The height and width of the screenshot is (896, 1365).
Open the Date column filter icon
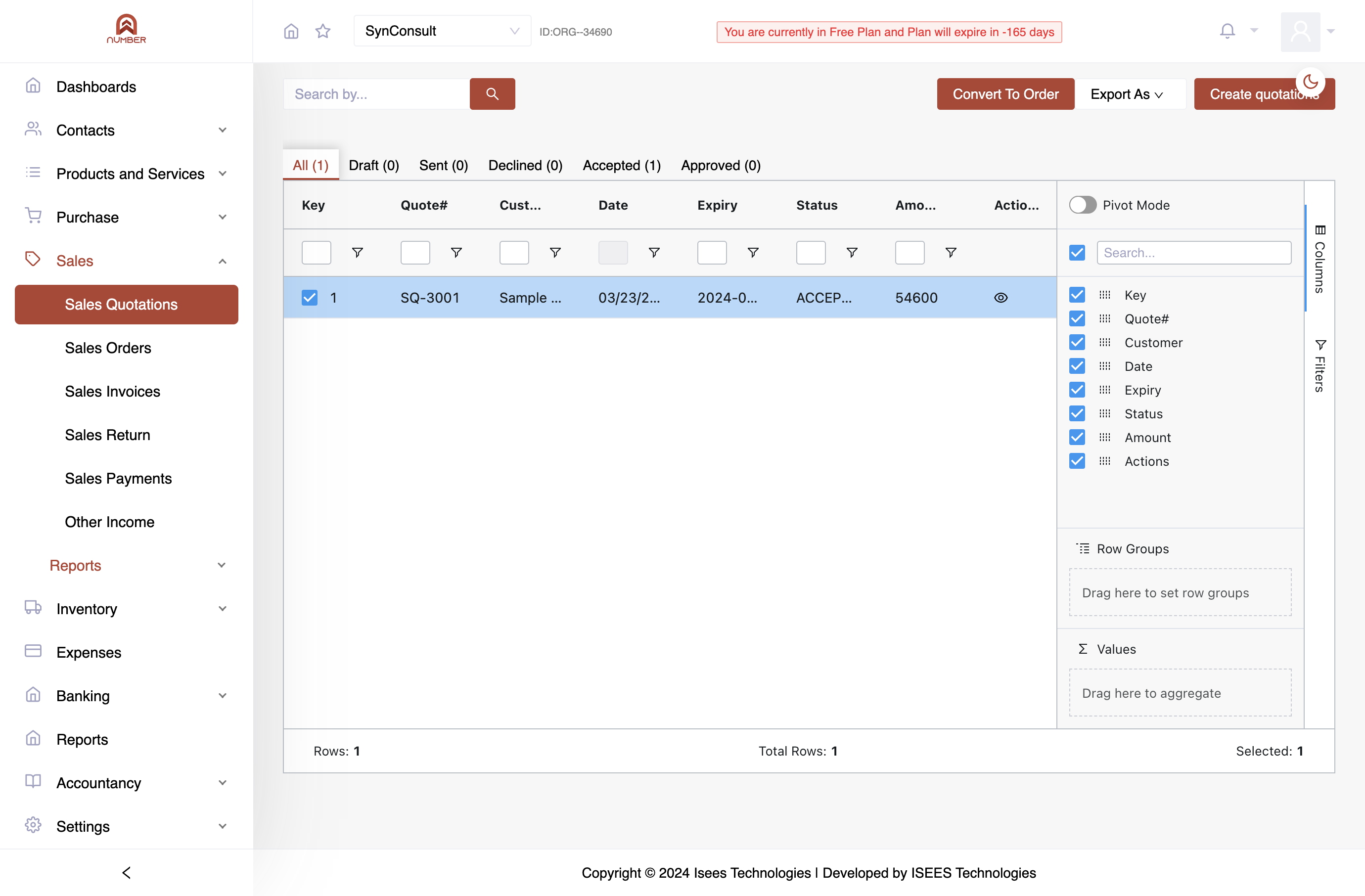pos(654,252)
